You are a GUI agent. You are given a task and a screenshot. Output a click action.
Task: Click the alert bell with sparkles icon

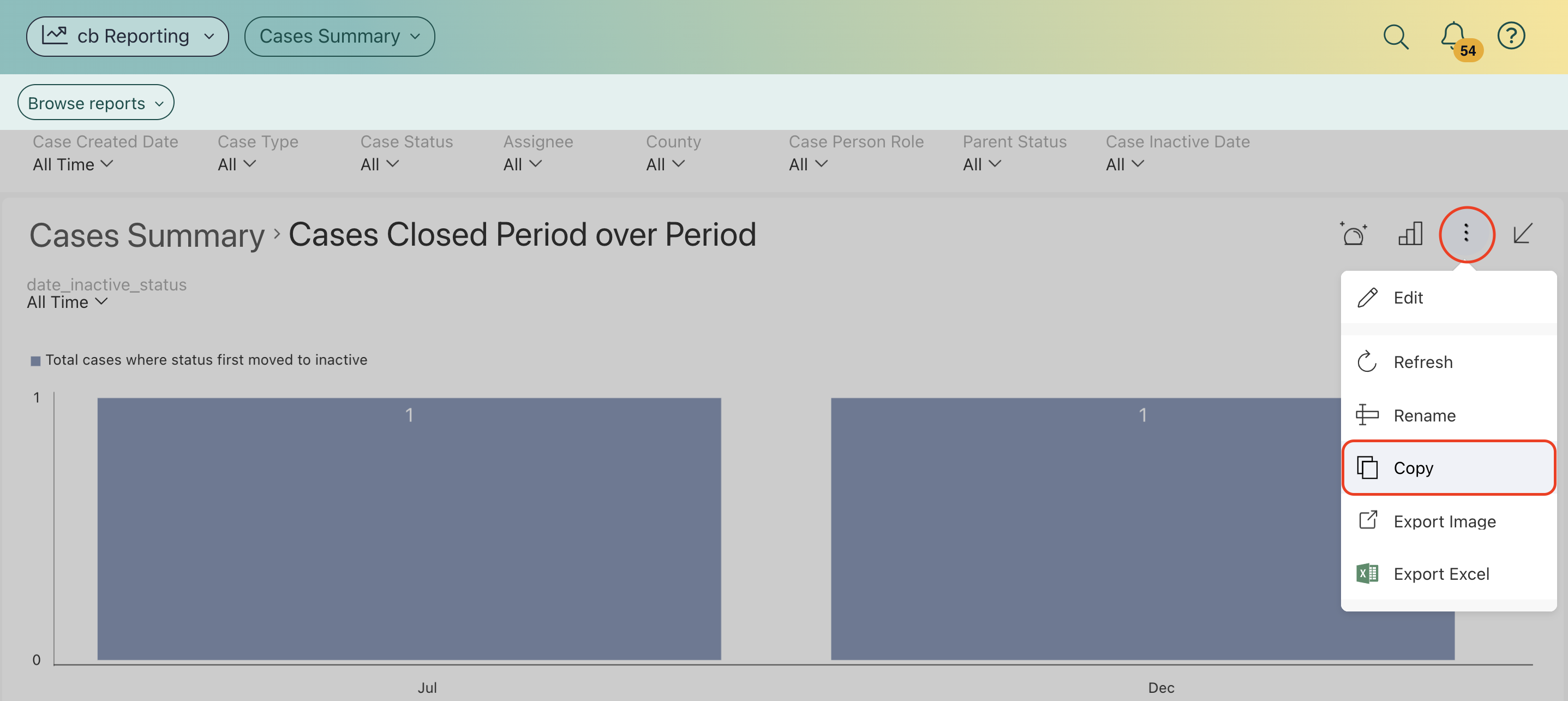coord(1353,234)
